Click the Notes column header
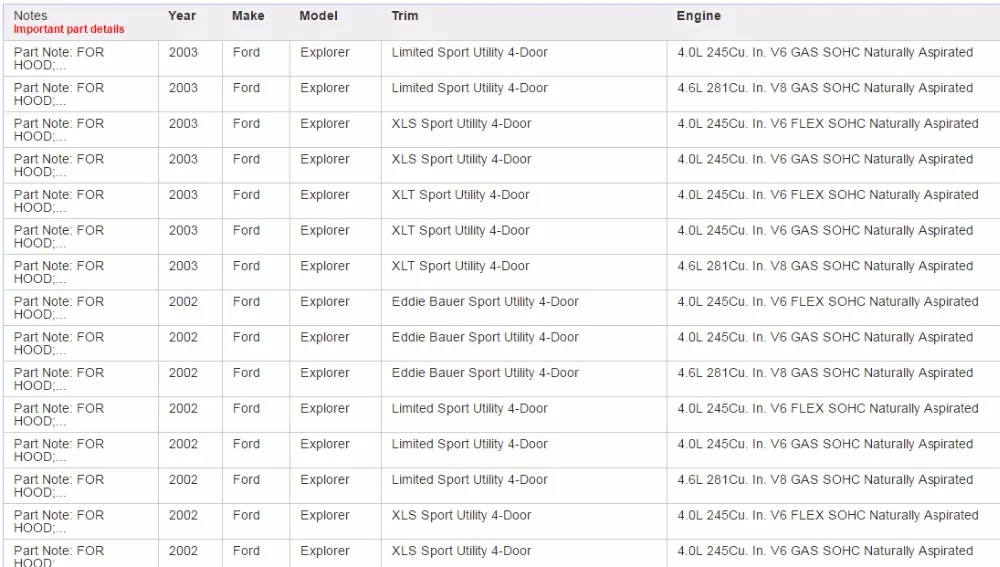The height and width of the screenshot is (567, 1000). point(31,15)
